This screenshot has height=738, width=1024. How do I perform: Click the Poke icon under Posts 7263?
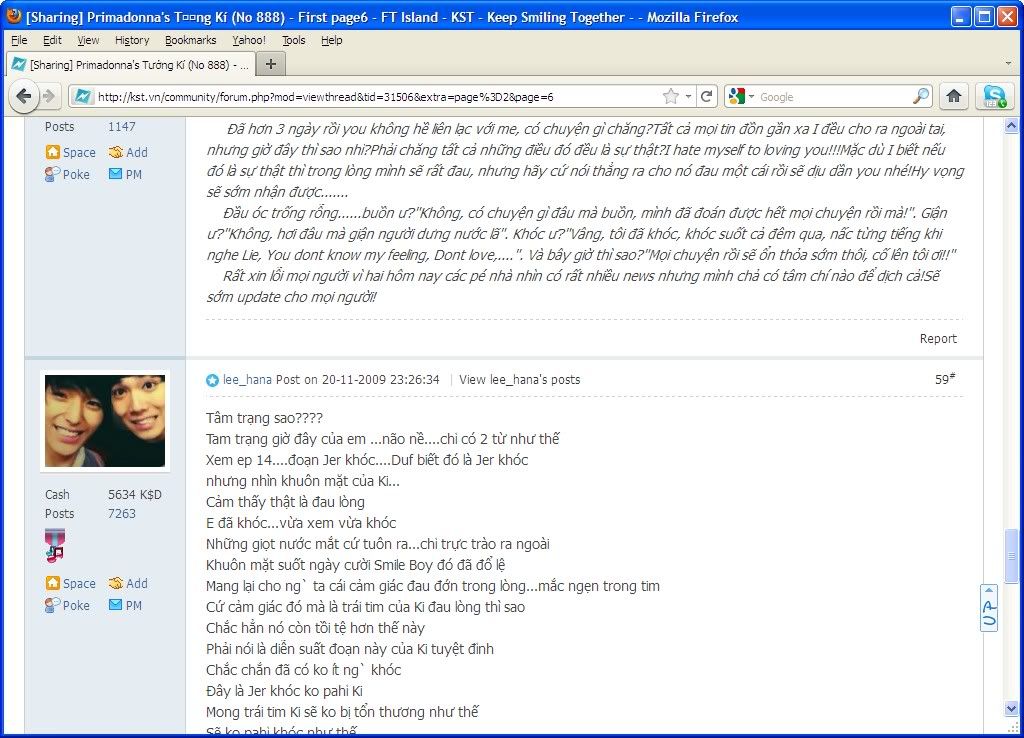coord(52,605)
